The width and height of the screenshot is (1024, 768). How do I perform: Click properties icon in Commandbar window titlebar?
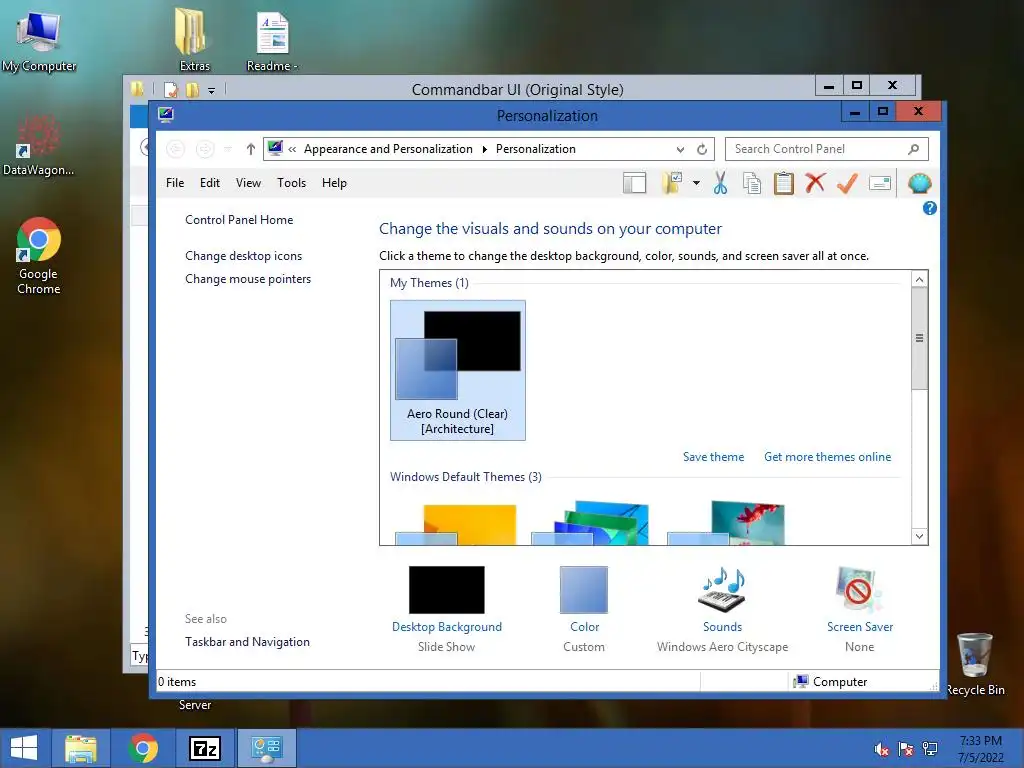[171, 89]
